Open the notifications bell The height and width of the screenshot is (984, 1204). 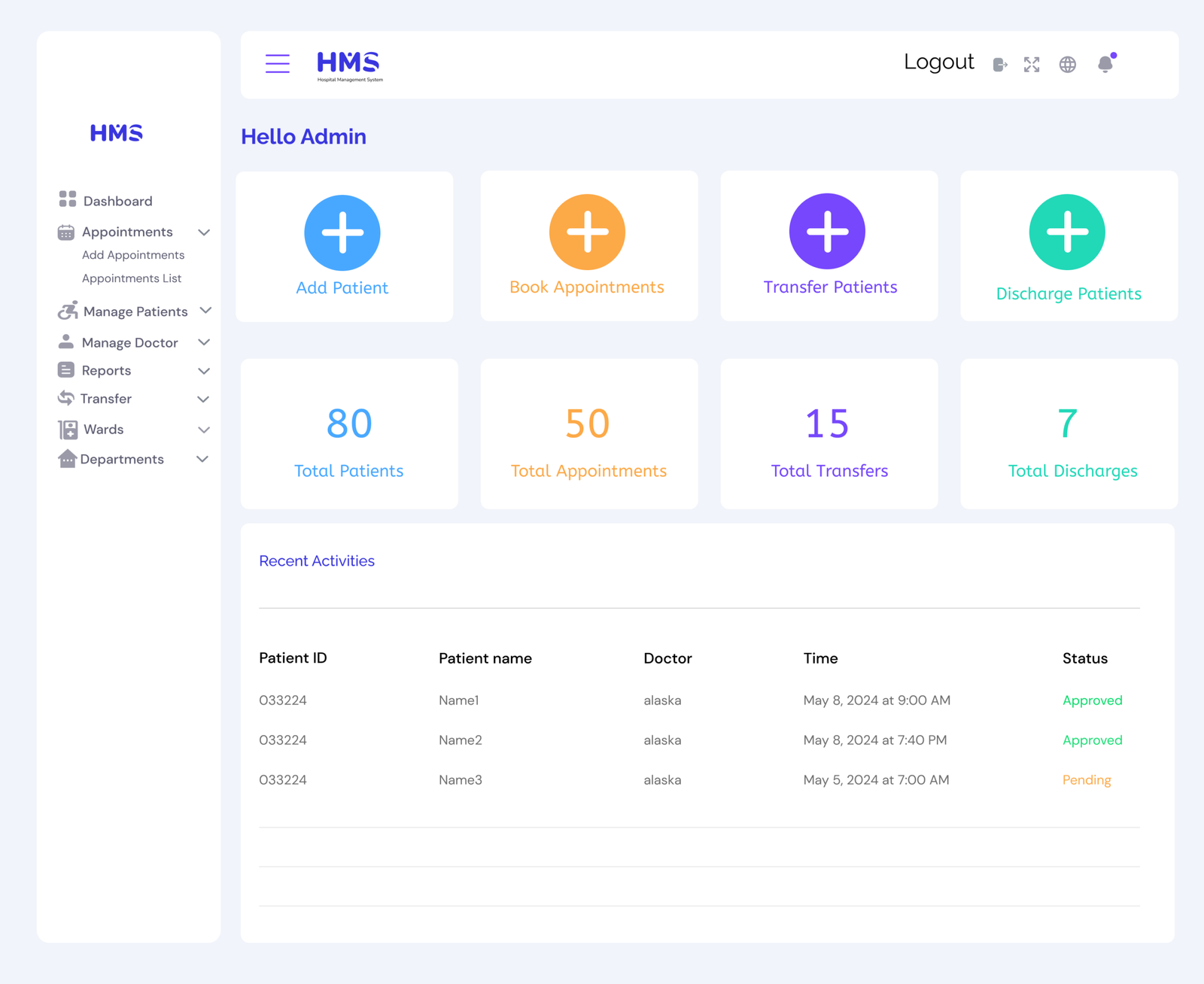[x=1105, y=64]
